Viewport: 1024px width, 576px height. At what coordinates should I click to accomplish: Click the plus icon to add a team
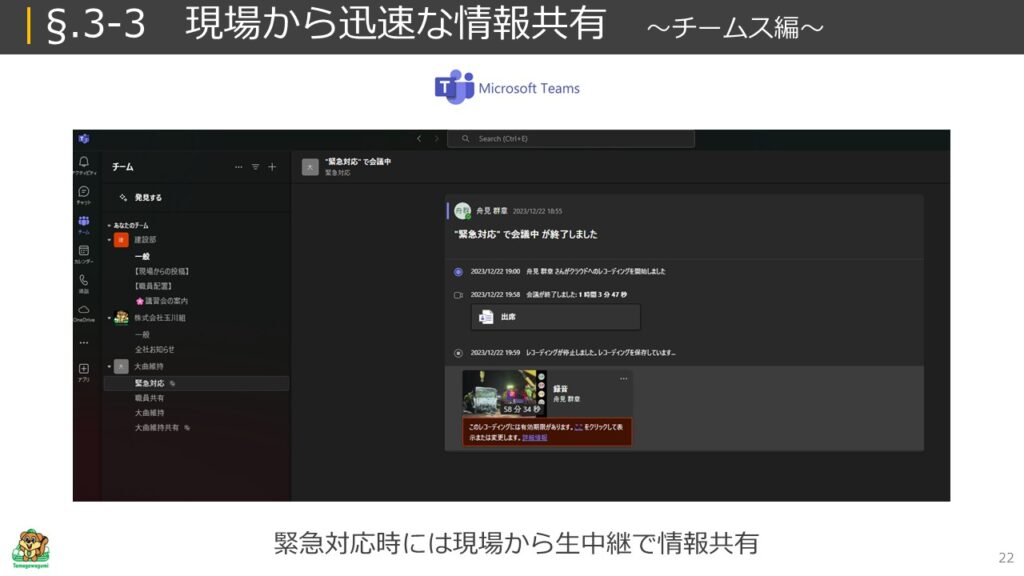(x=272, y=167)
